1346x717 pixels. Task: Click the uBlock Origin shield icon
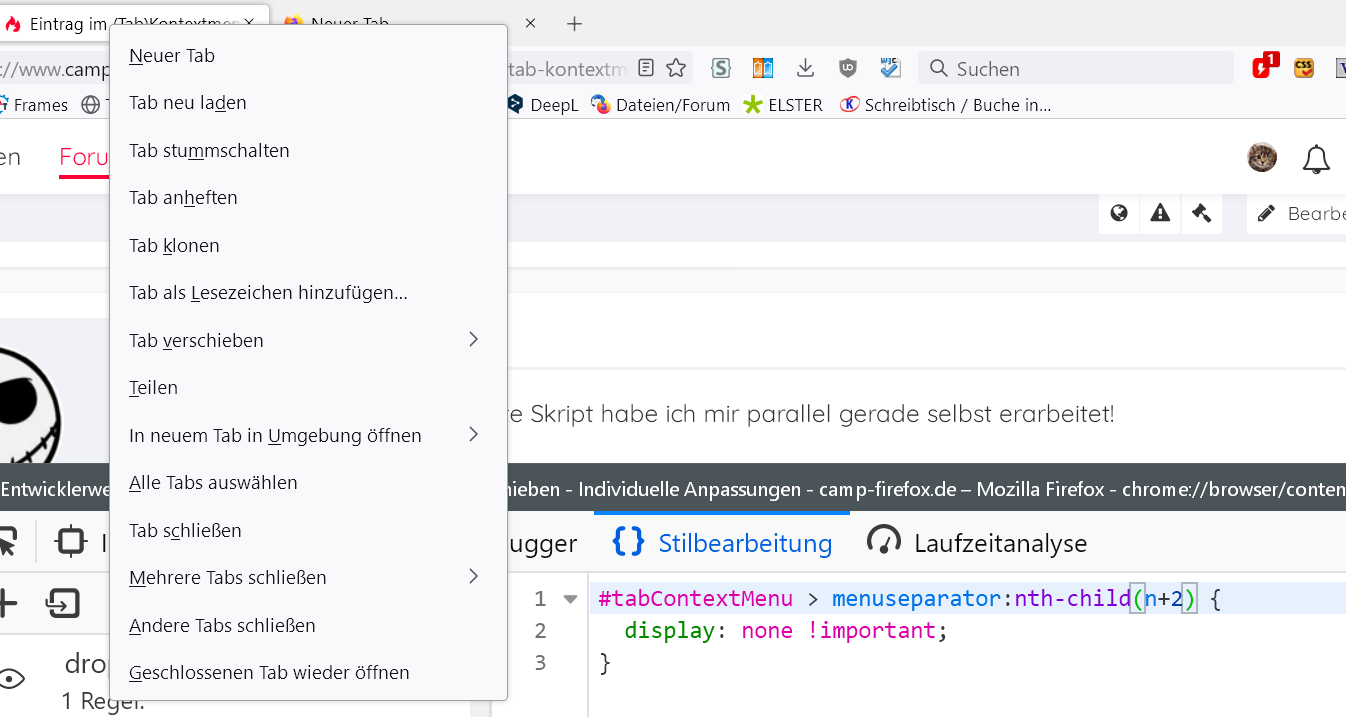848,68
